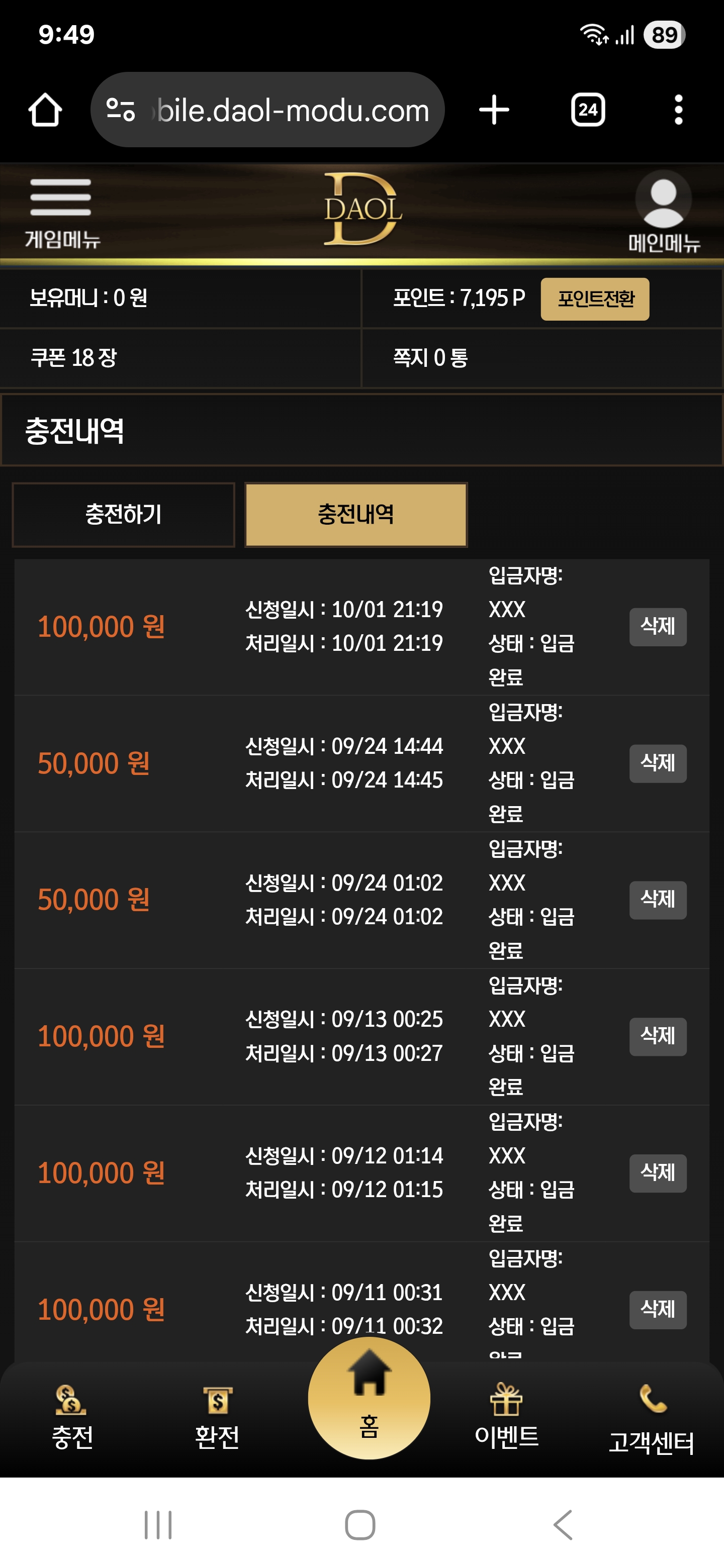Go to 홈 via the gold button
This screenshot has height=1568, width=724.
point(369,1399)
